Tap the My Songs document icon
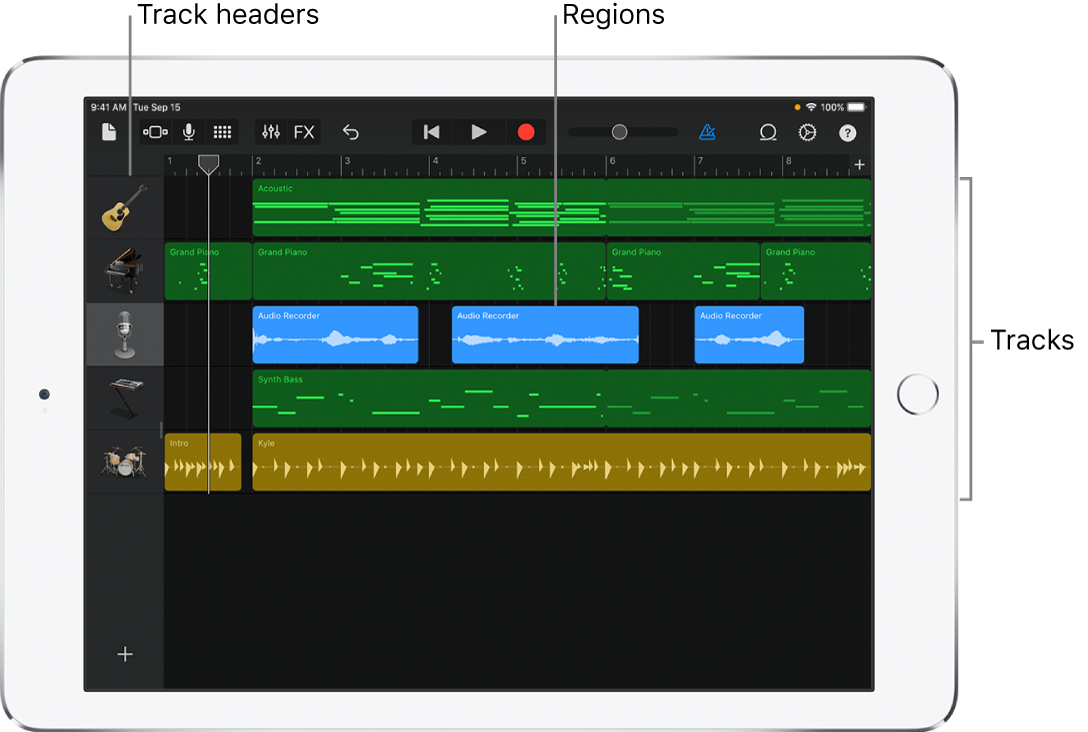This screenshot has height=732, width=1088. click(108, 131)
